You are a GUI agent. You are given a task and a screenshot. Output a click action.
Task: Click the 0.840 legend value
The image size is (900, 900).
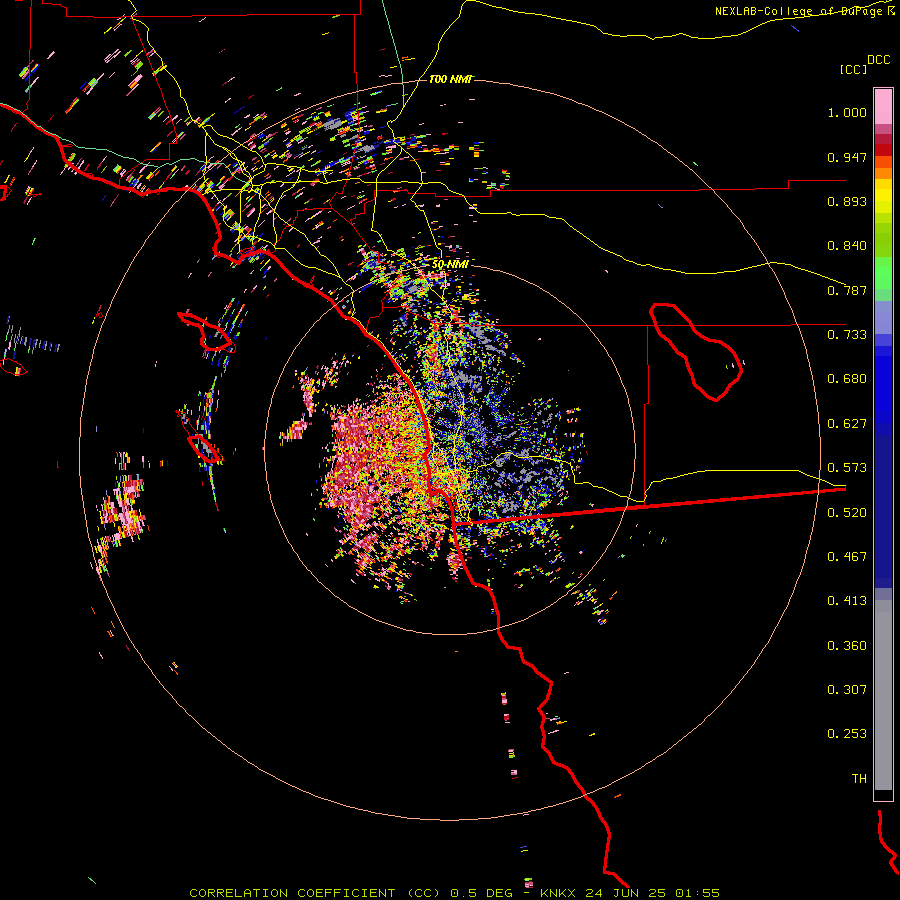[847, 246]
